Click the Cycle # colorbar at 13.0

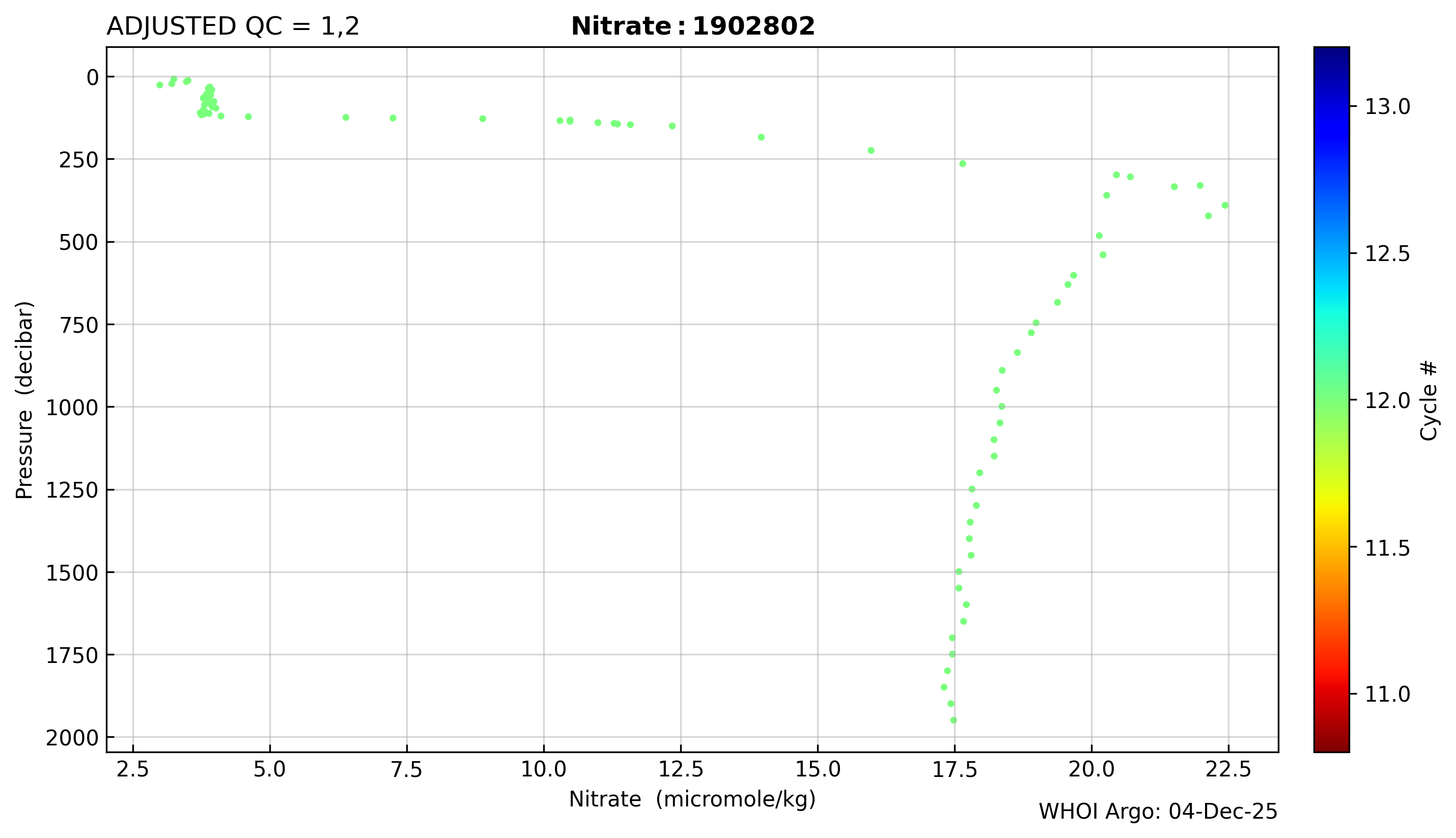[1331, 106]
